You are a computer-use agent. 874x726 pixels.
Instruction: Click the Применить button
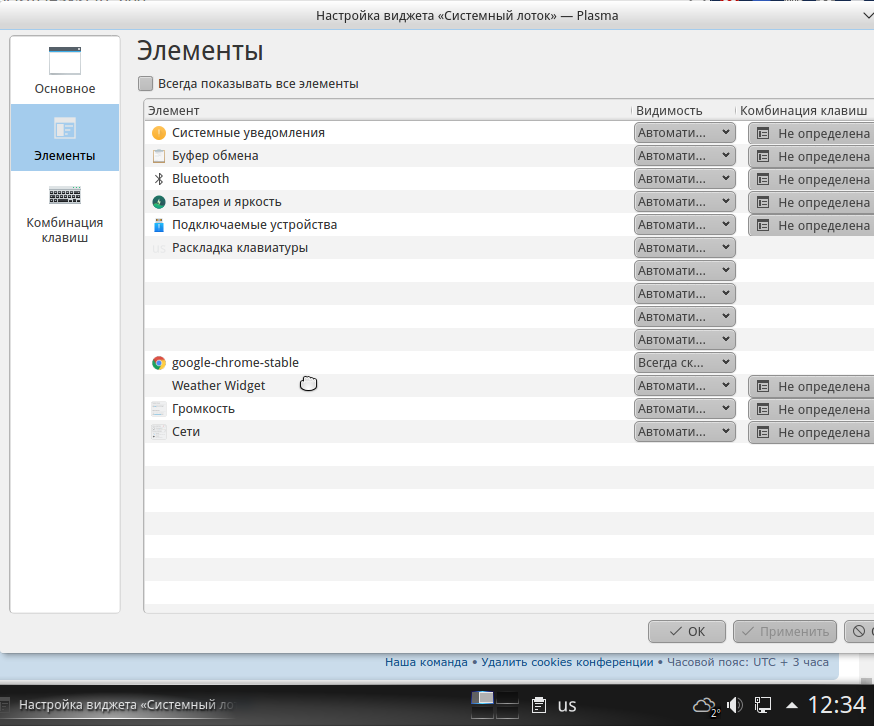click(785, 631)
